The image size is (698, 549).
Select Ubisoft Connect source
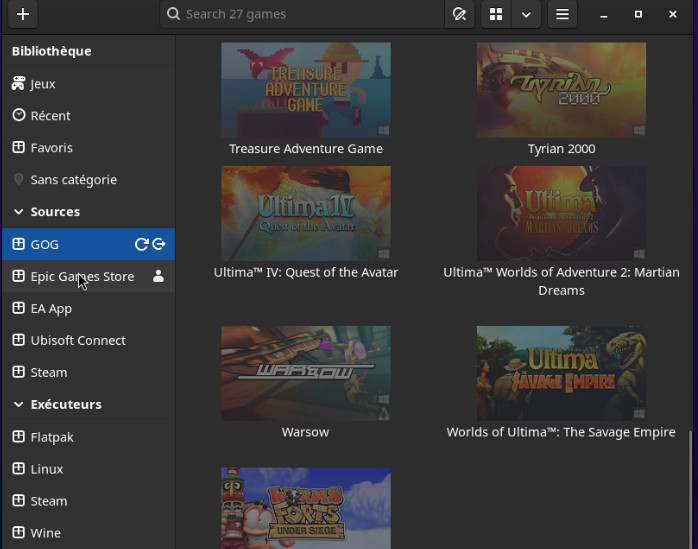78,341
